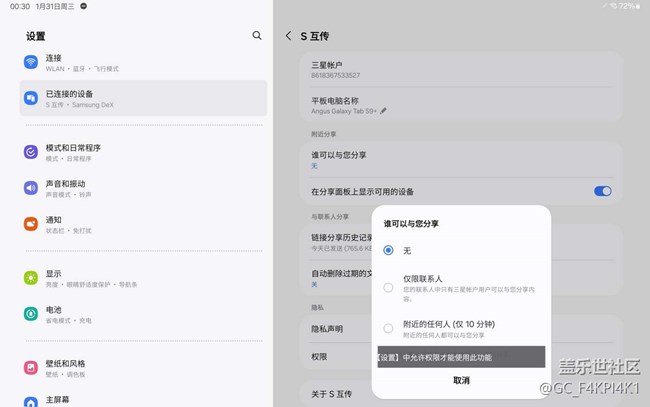The height and width of the screenshot is (407, 650).
Task: Tap the 电池 battery icon
Action: click(x=31, y=314)
